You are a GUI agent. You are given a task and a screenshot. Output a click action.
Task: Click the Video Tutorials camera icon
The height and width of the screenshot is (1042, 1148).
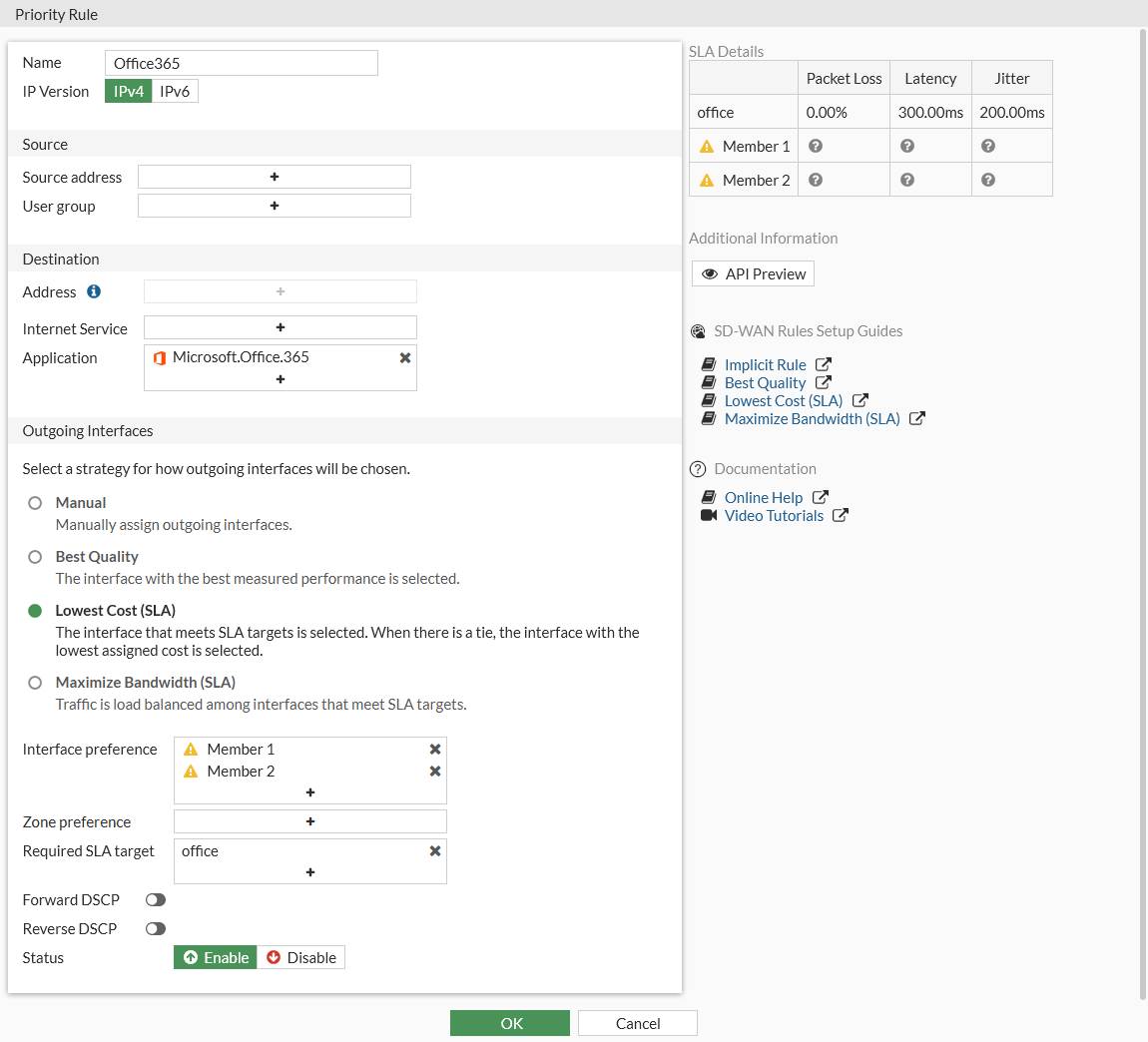[x=709, y=515]
